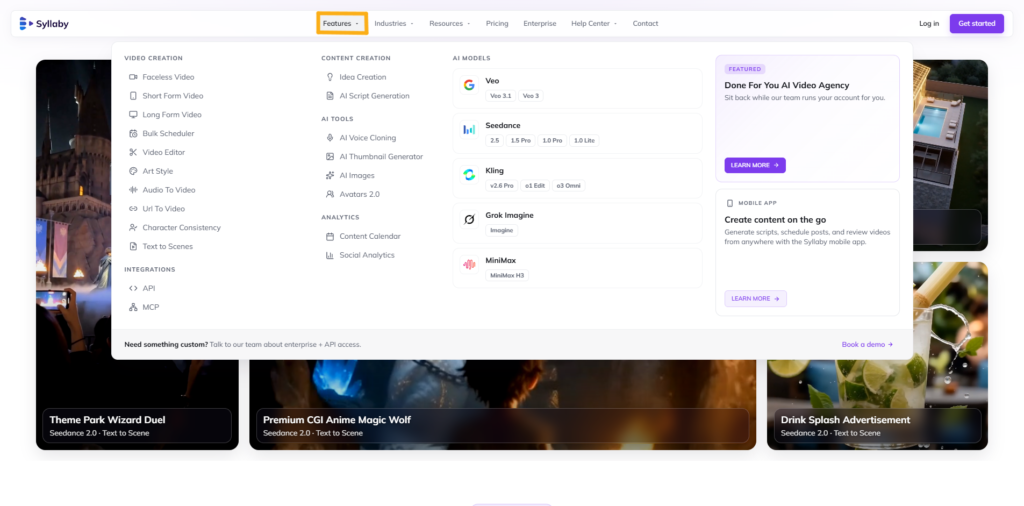This screenshot has width=1024, height=506.
Task: Open the Contact page
Action: [645, 24]
